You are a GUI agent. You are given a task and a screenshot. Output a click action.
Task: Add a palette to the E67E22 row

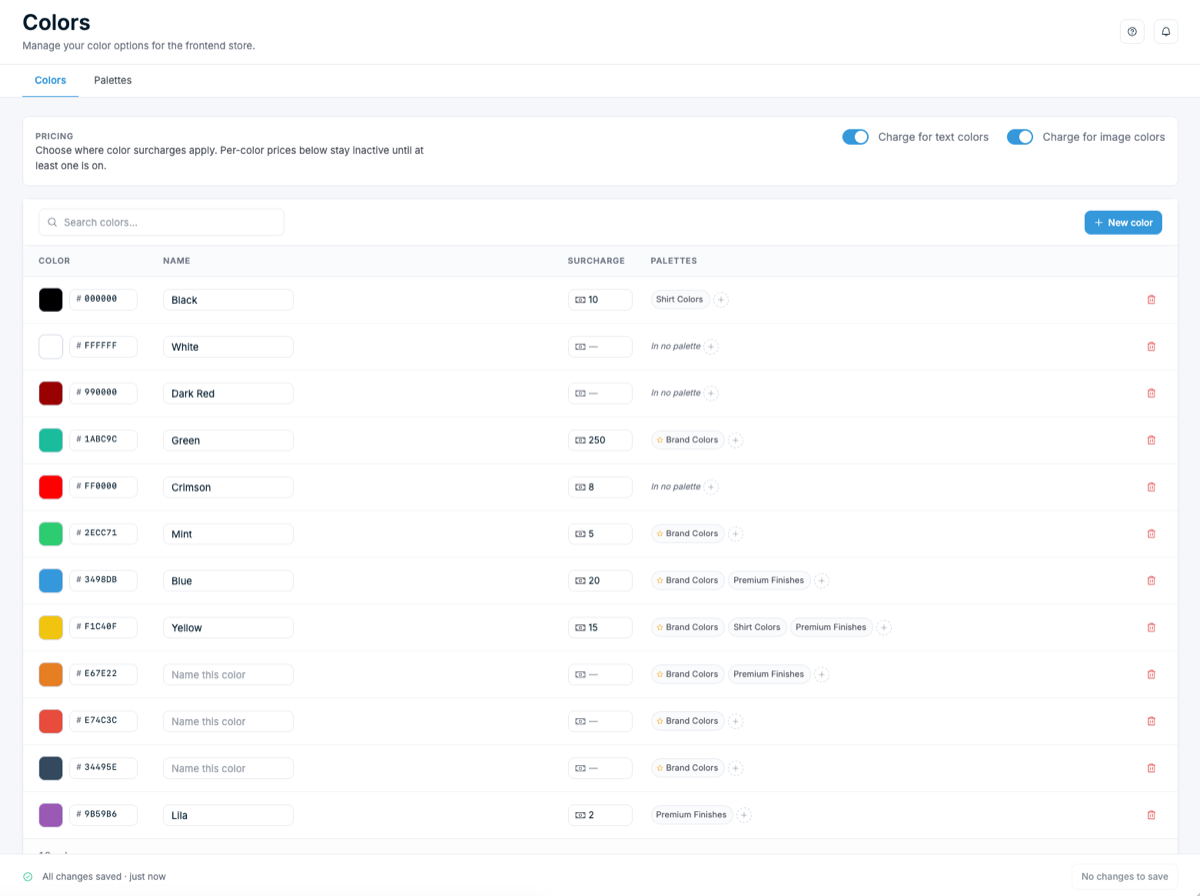pos(821,674)
